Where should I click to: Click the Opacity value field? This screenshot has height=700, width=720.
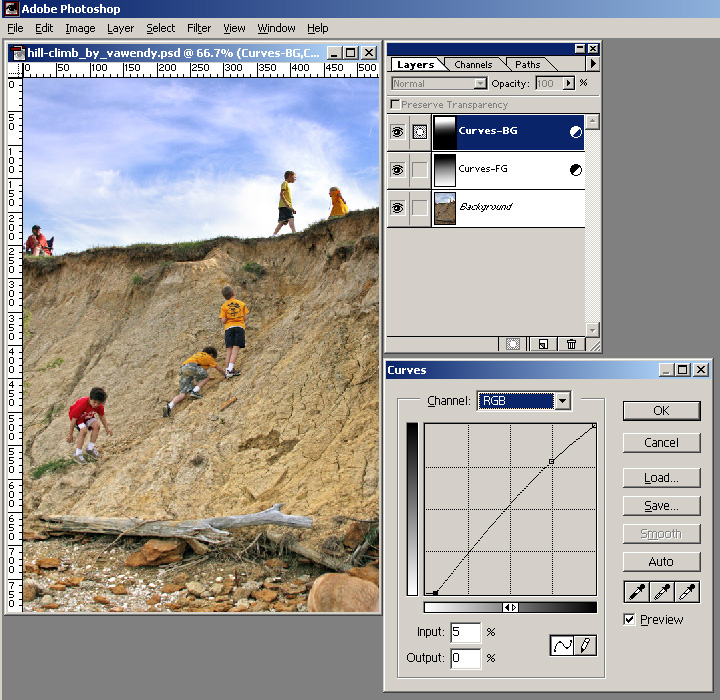[x=549, y=84]
